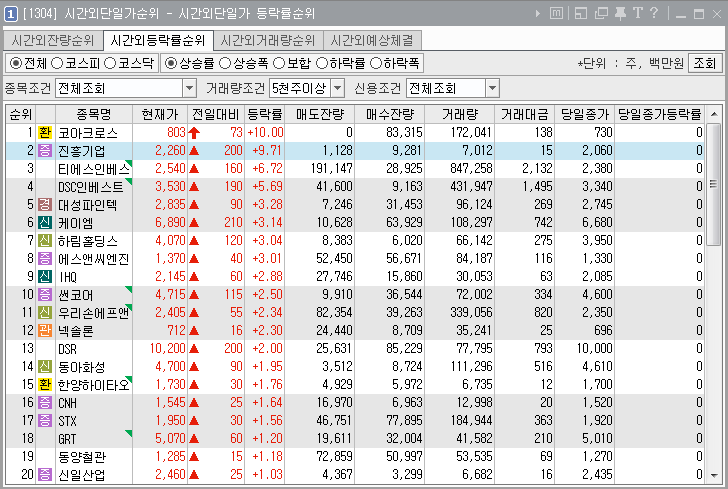Click the 847,258 volume value
The width and height of the screenshot is (728, 489).
tap(471, 169)
